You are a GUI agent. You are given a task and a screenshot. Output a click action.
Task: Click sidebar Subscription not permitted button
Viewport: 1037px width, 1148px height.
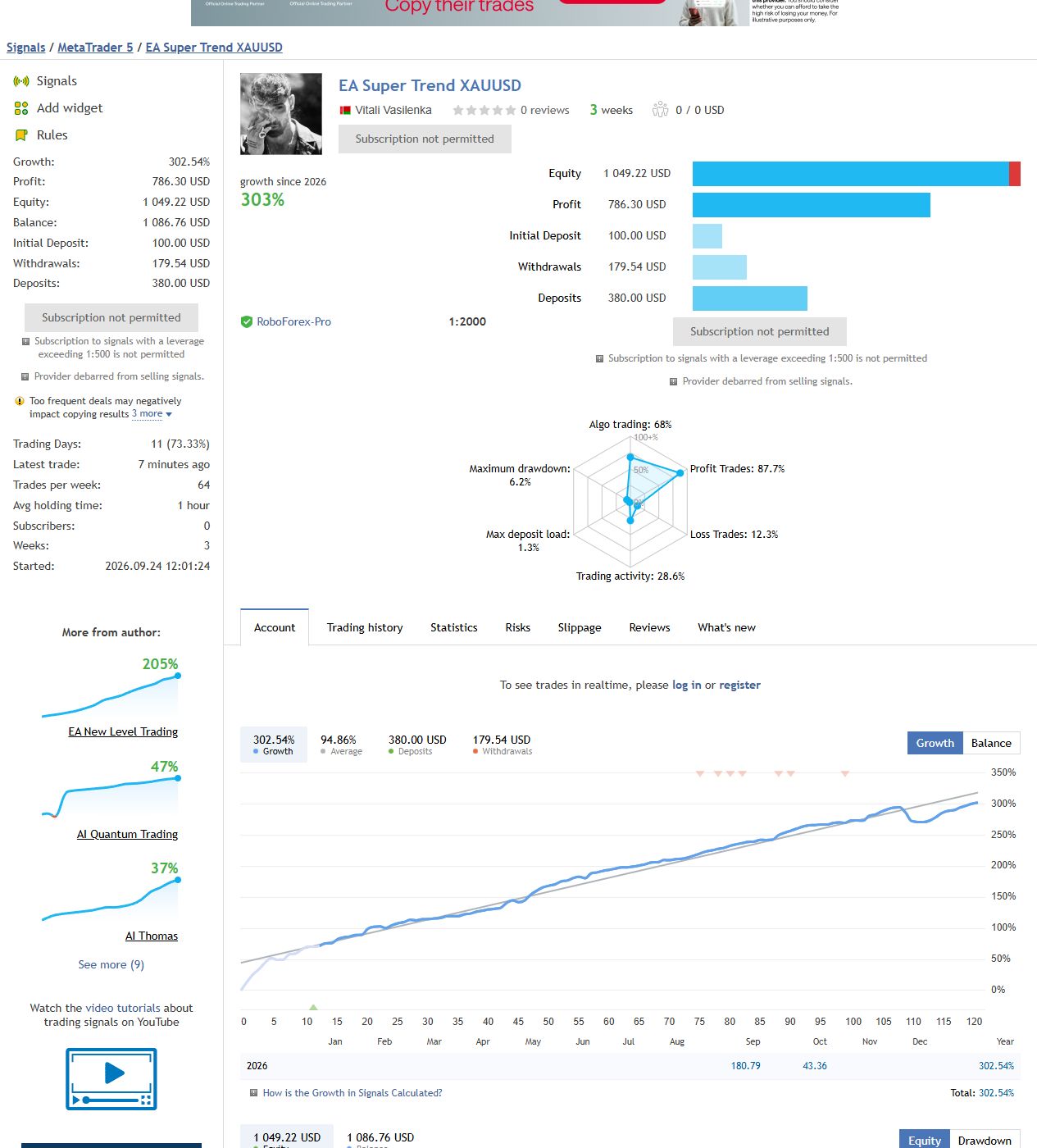pos(111,317)
